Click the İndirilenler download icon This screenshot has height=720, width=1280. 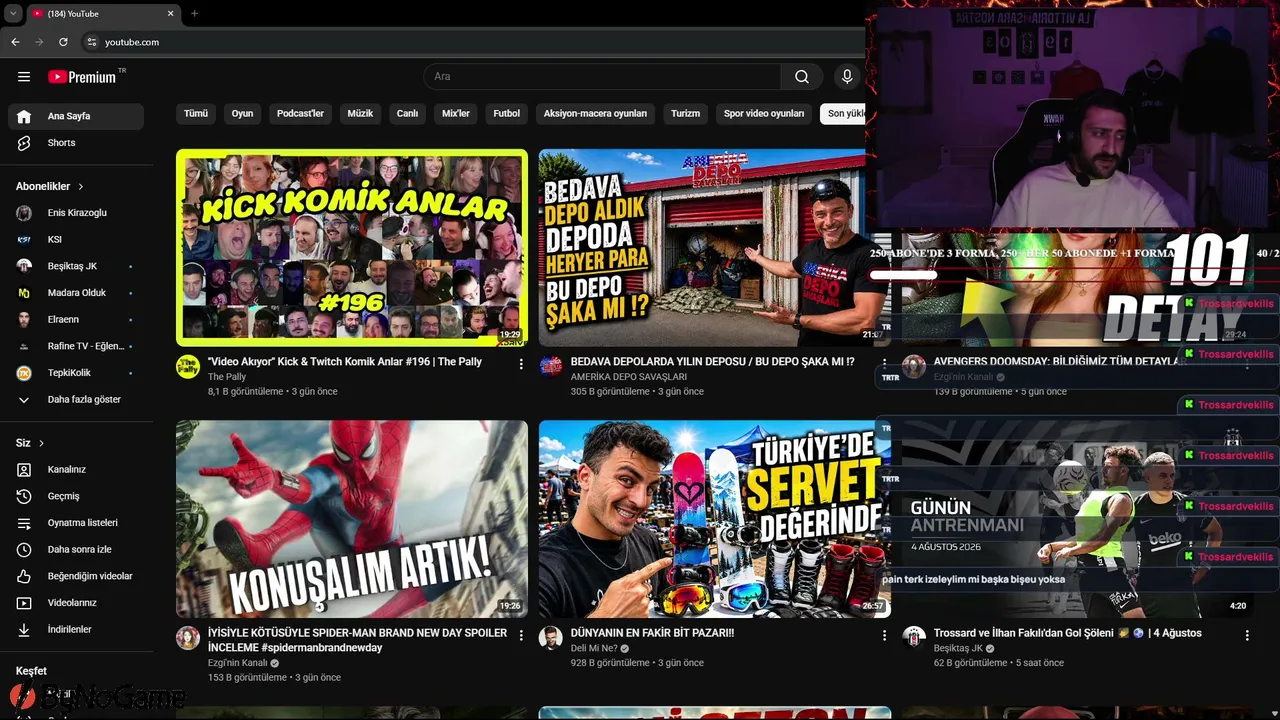tap(24, 629)
